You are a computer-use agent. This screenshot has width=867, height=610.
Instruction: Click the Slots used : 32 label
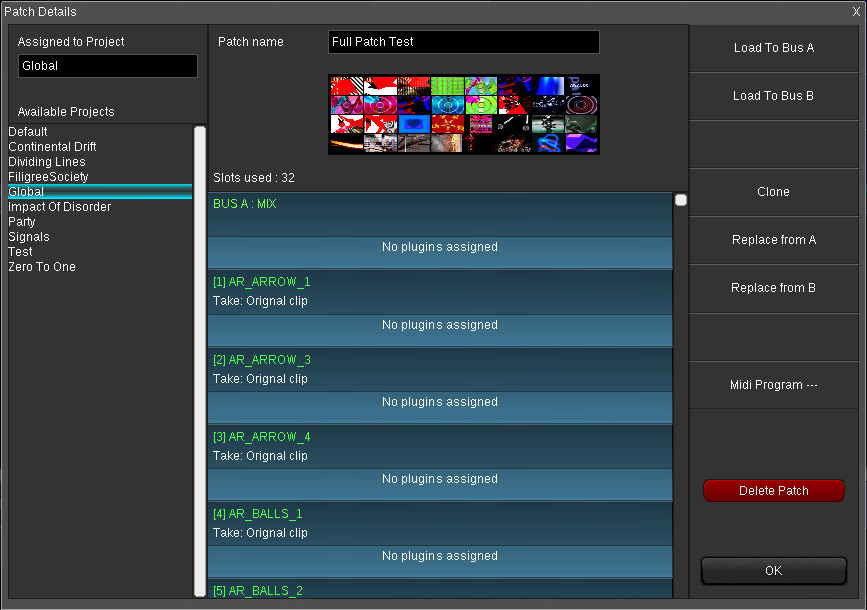click(x=254, y=178)
